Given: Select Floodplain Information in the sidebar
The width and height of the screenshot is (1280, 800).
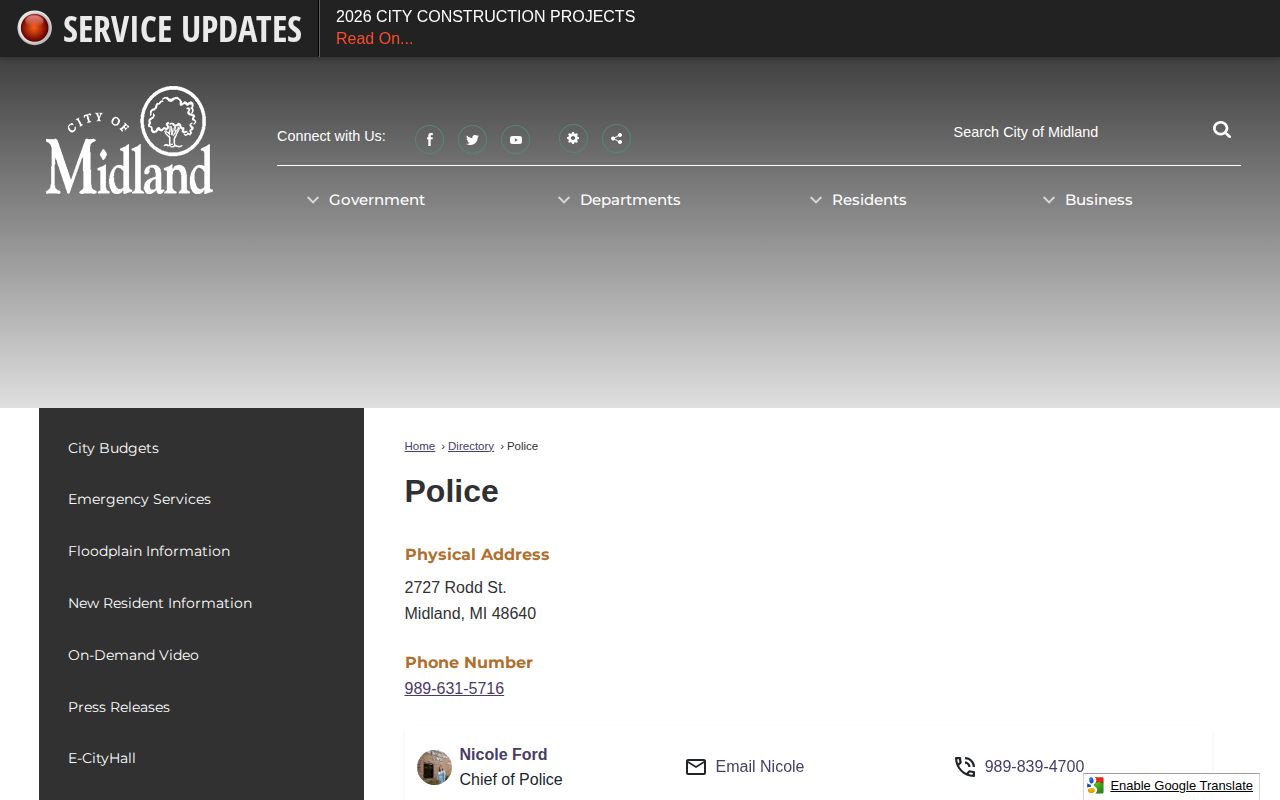Looking at the screenshot, I should 149,551.
